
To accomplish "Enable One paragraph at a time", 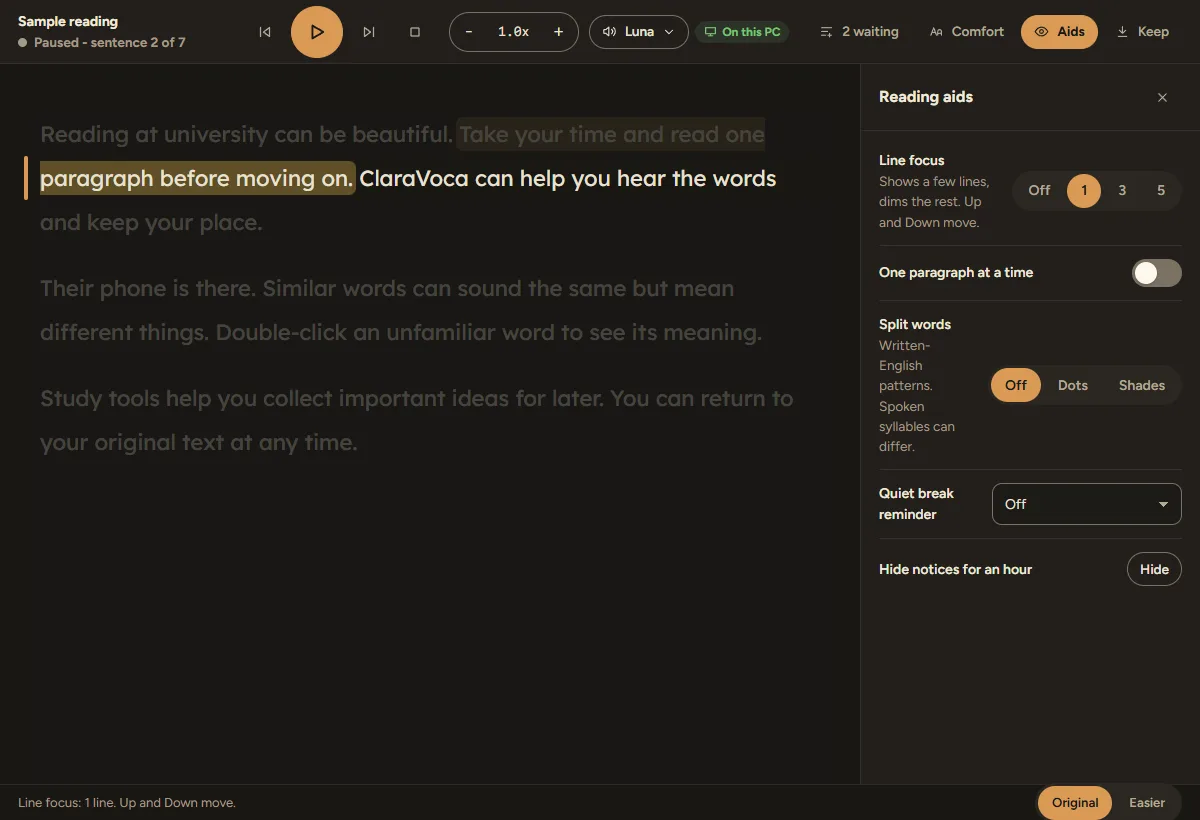I will pos(1156,273).
